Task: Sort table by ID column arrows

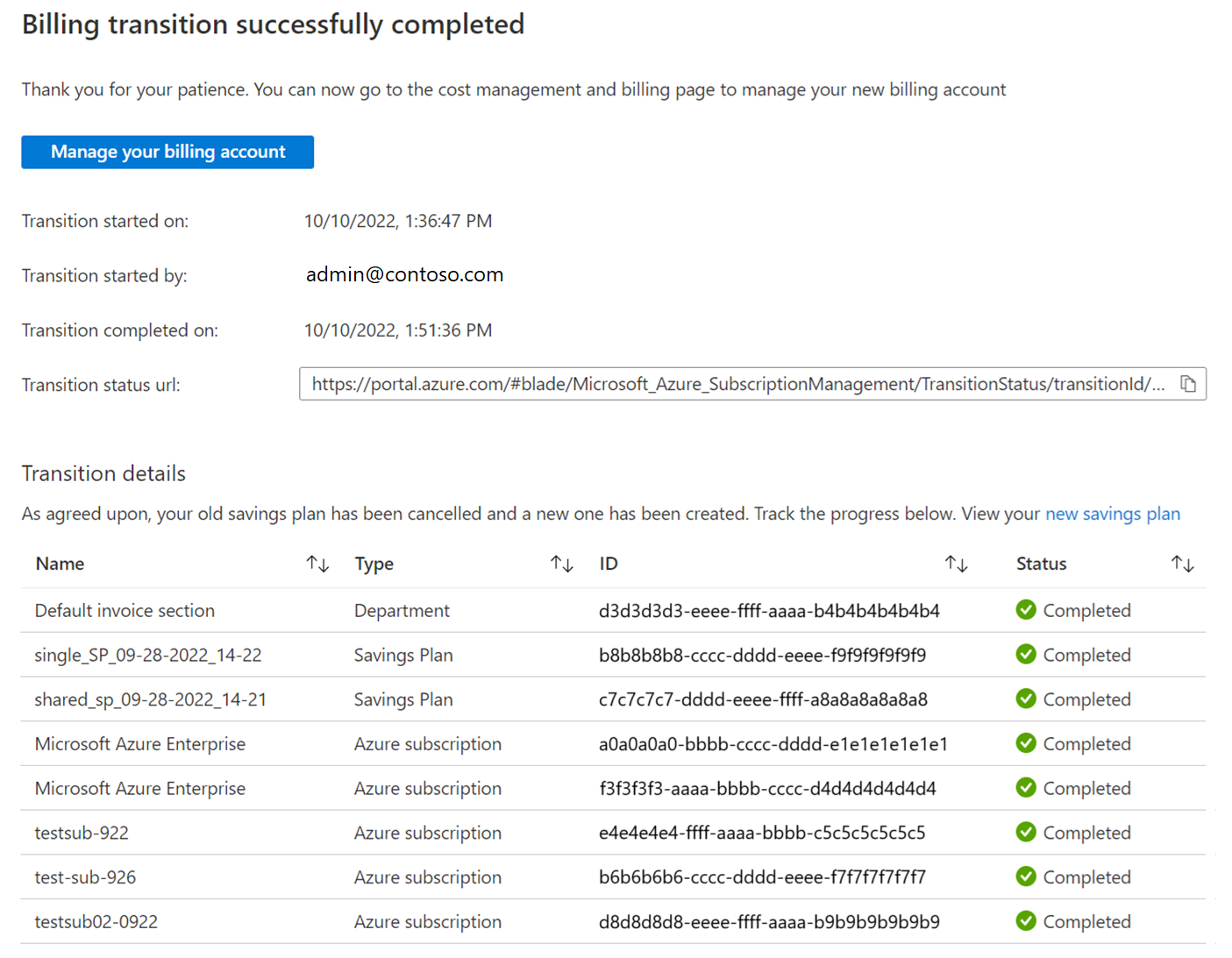Action: pyautogui.click(x=956, y=564)
